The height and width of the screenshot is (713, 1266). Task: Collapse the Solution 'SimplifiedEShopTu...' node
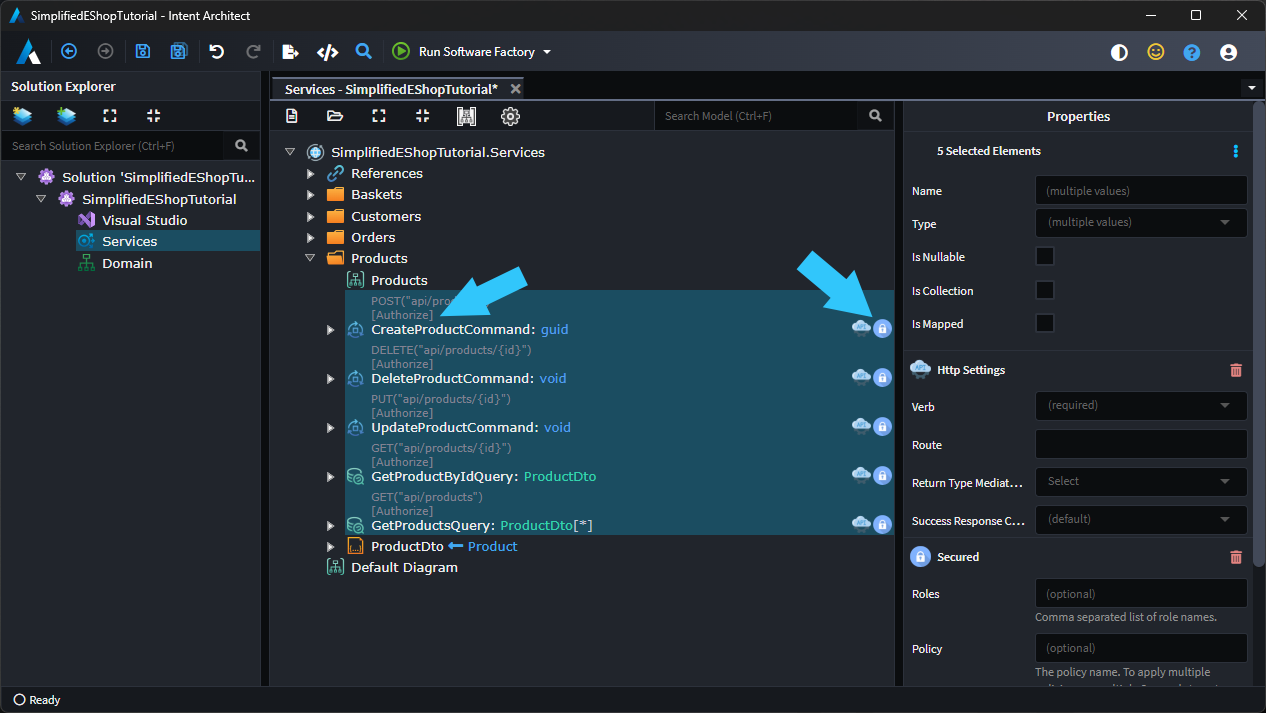[21, 177]
